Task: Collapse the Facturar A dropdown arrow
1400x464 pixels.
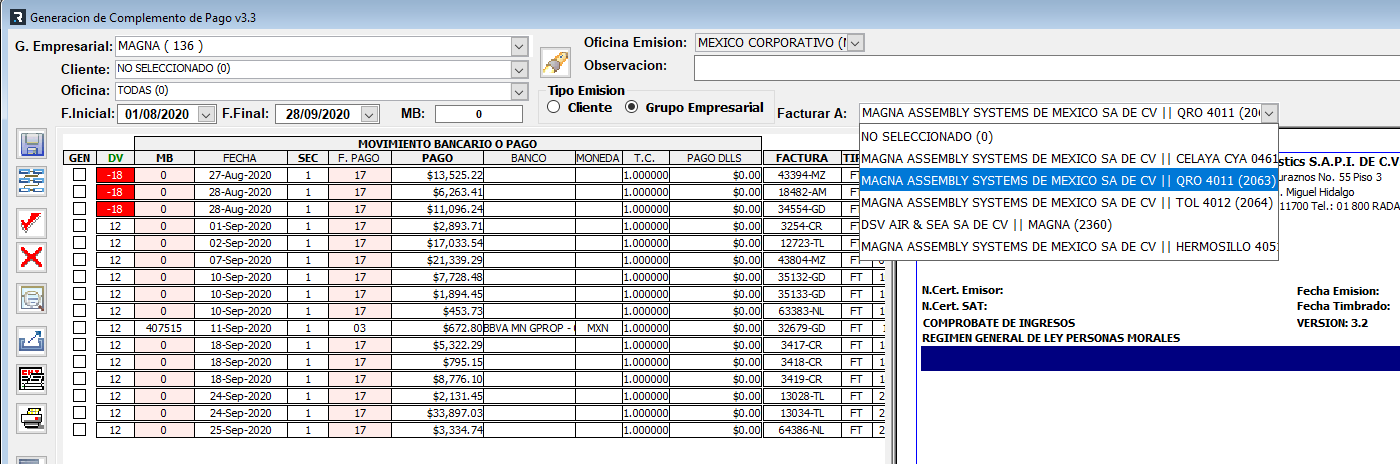Action: point(1269,114)
